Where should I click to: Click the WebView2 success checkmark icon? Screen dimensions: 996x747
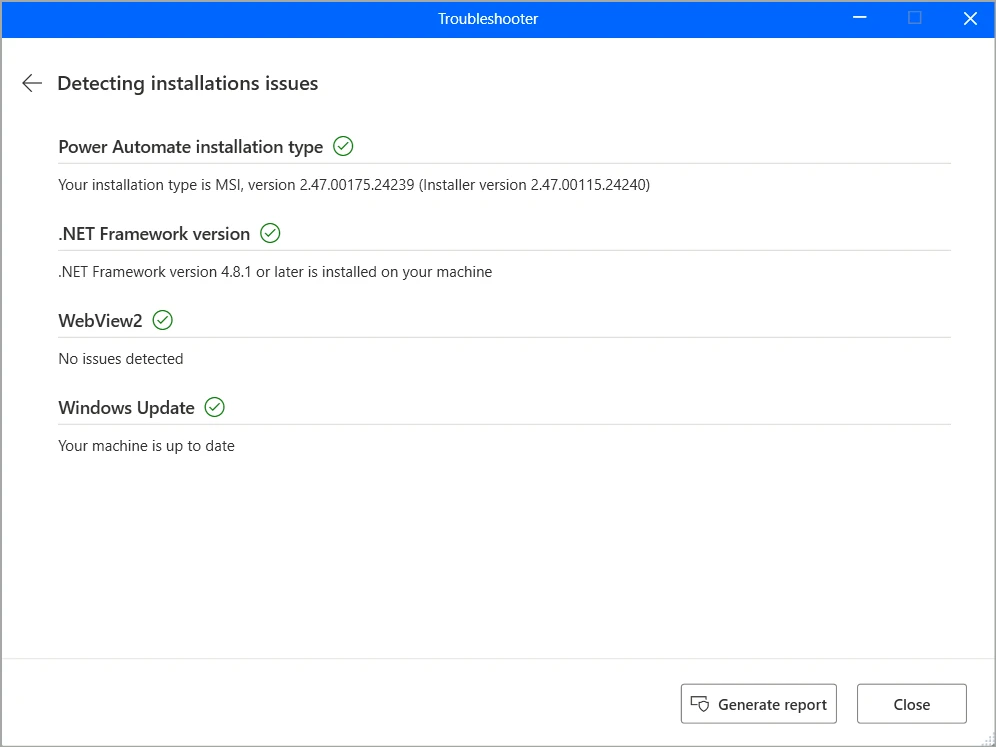click(x=163, y=320)
